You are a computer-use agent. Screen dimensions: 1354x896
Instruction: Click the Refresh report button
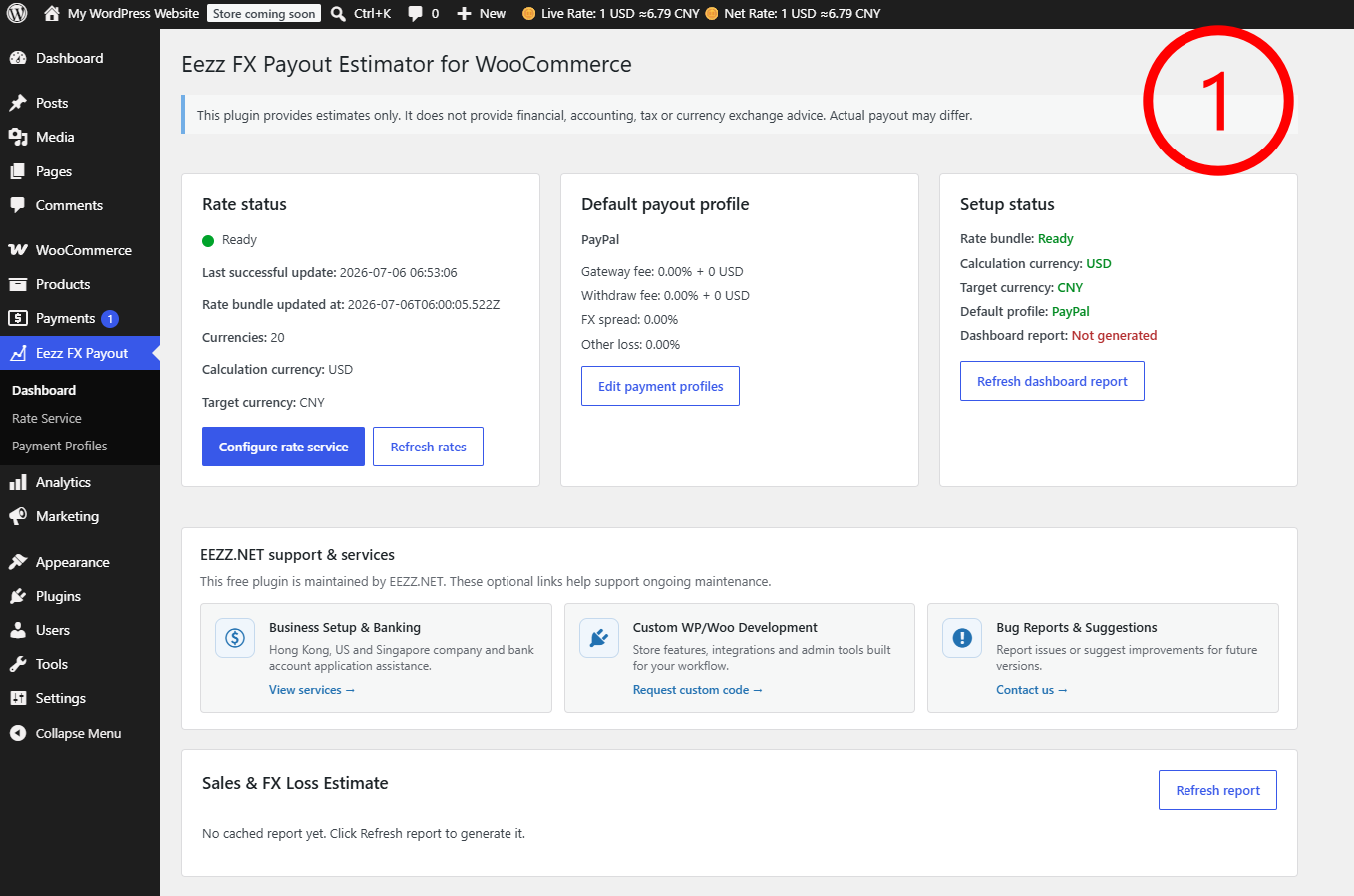pos(1217,790)
